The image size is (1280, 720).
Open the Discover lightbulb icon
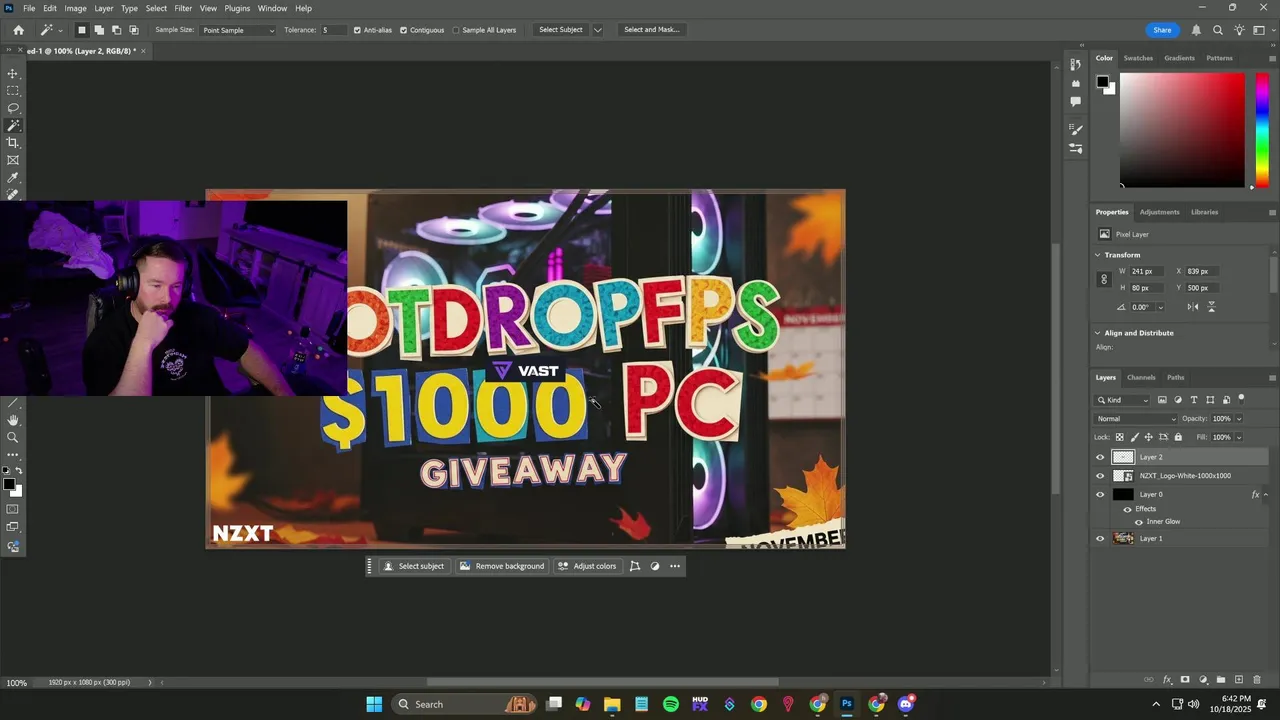point(1240,30)
